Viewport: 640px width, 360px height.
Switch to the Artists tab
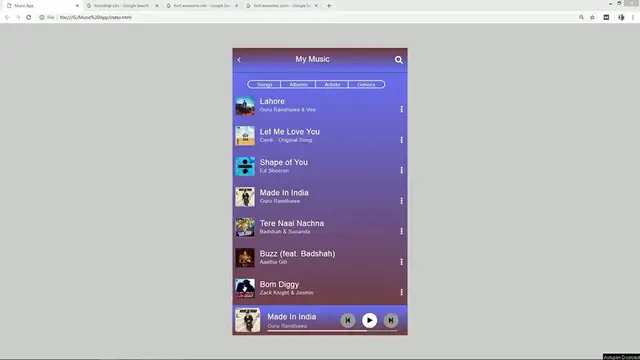[332, 84]
